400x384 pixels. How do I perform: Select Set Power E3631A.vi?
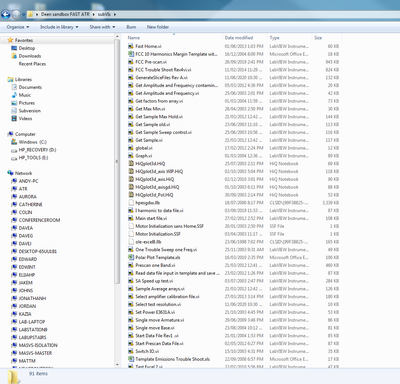tap(155, 312)
